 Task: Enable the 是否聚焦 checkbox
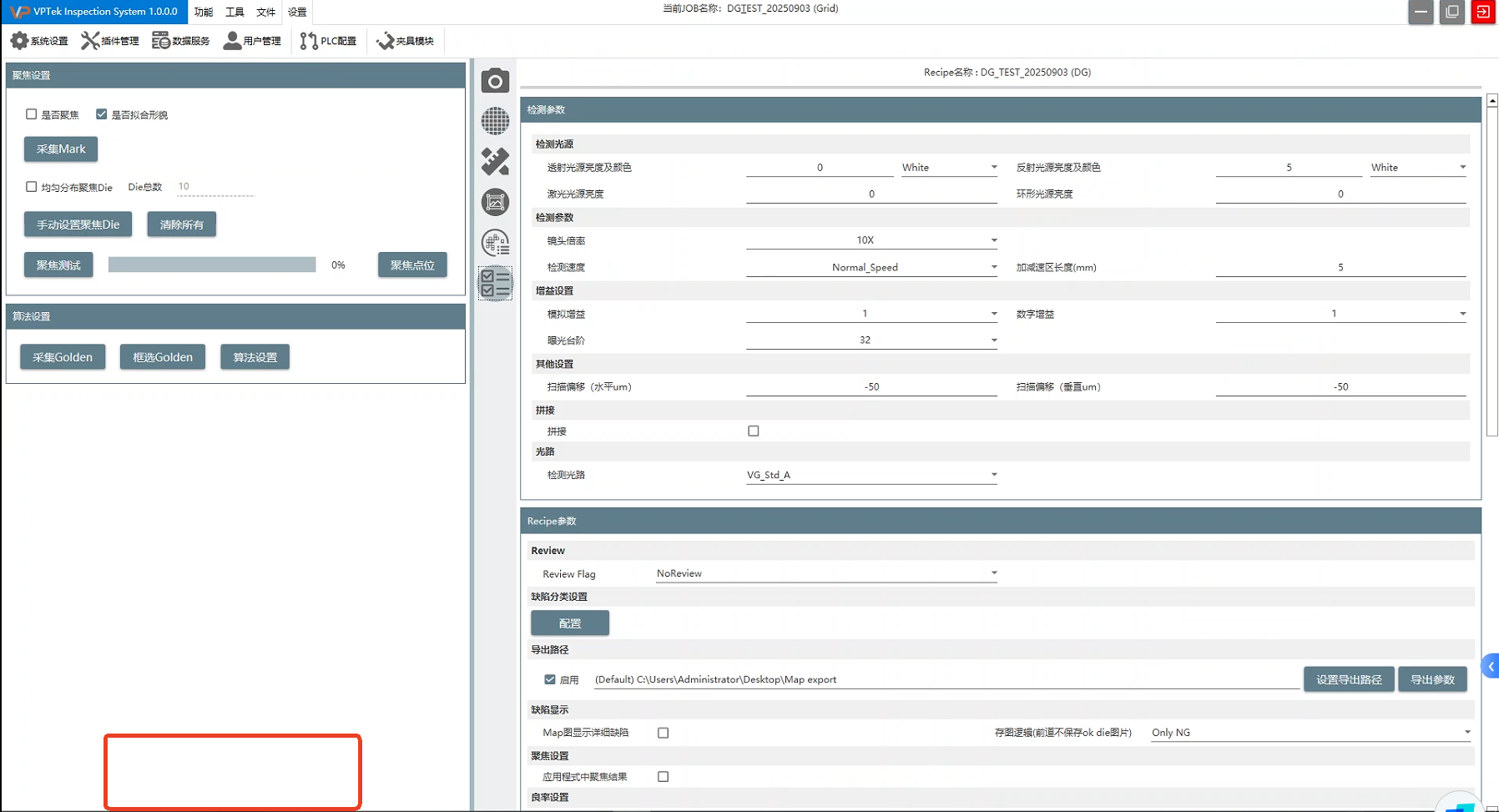tap(32, 114)
